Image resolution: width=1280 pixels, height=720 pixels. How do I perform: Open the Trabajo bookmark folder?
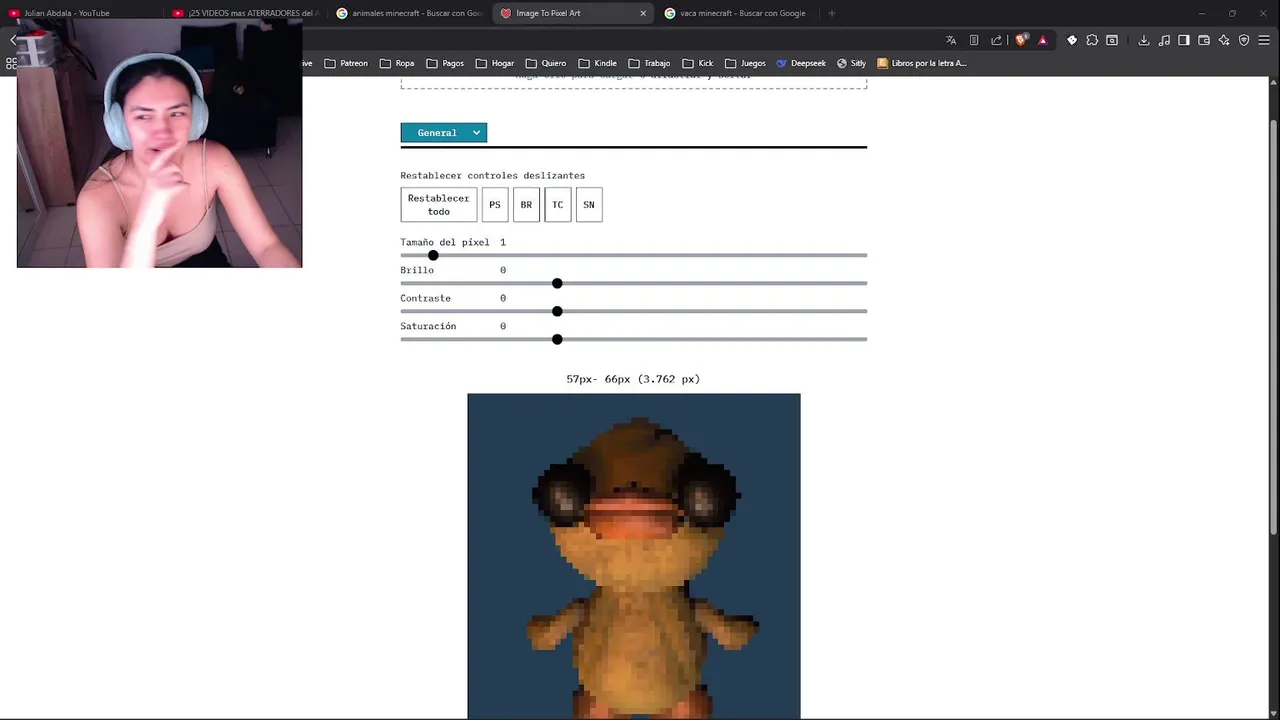649,63
